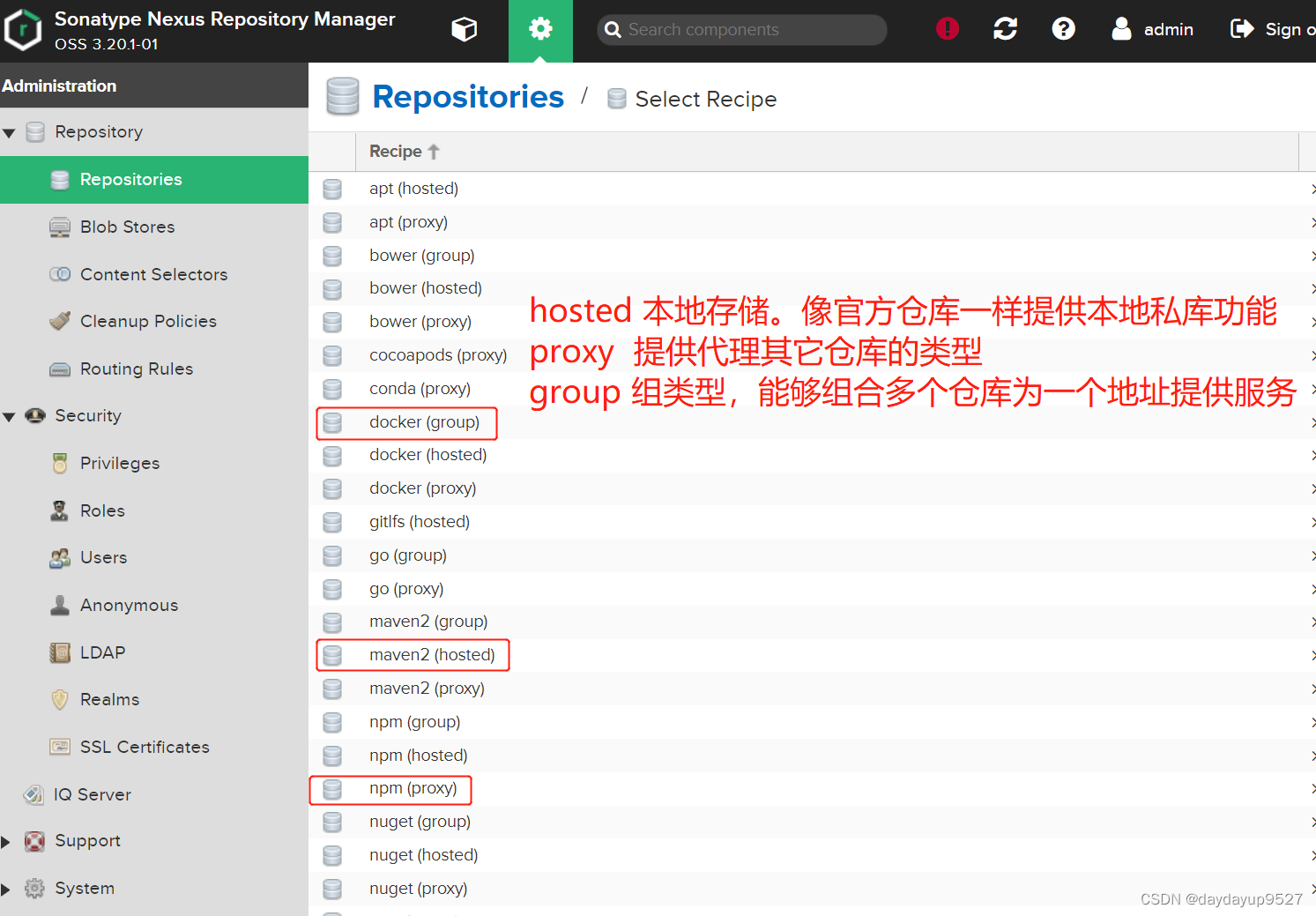The height and width of the screenshot is (916, 1316).
Task: Open Content Selectors in the sidebar
Action: (x=154, y=274)
